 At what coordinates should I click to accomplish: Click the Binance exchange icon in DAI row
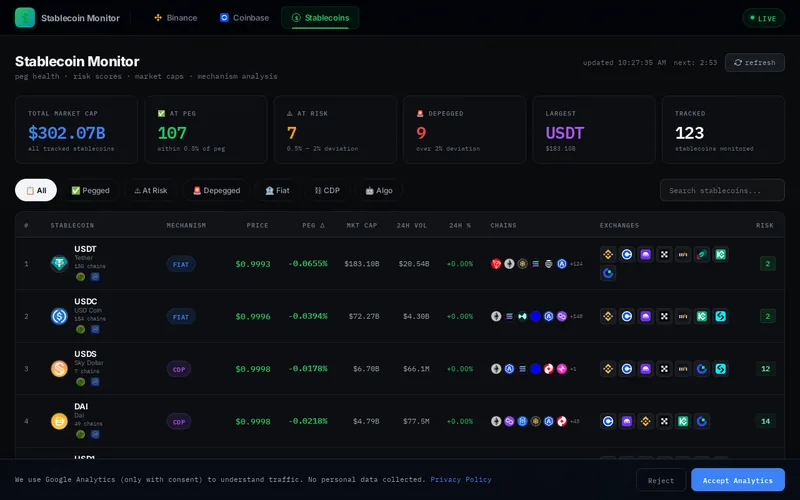(645, 421)
